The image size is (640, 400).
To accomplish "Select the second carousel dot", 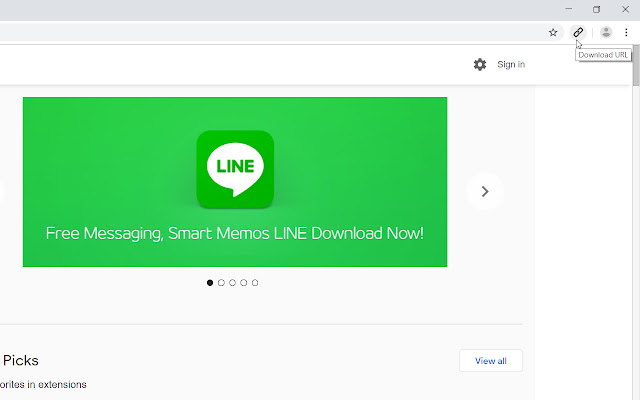I will pyautogui.click(x=221, y=282).
